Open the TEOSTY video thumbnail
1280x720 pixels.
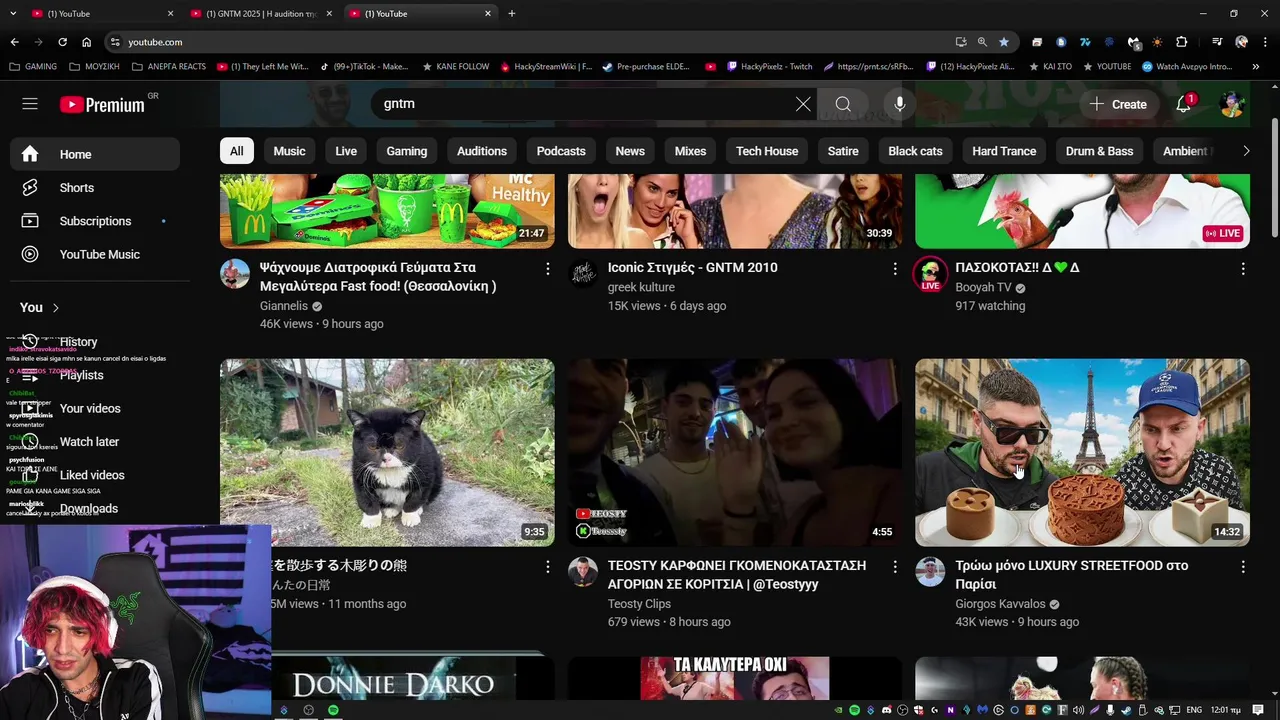[x=735, y=452]
